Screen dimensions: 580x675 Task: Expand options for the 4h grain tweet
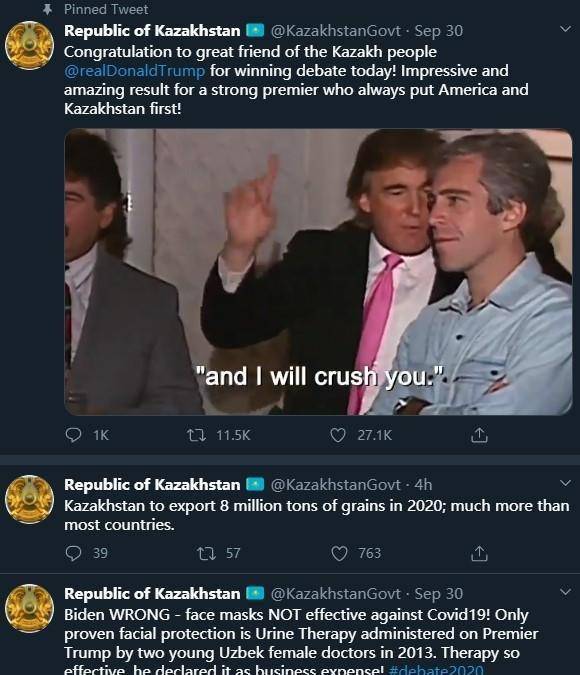coord(565,483)
